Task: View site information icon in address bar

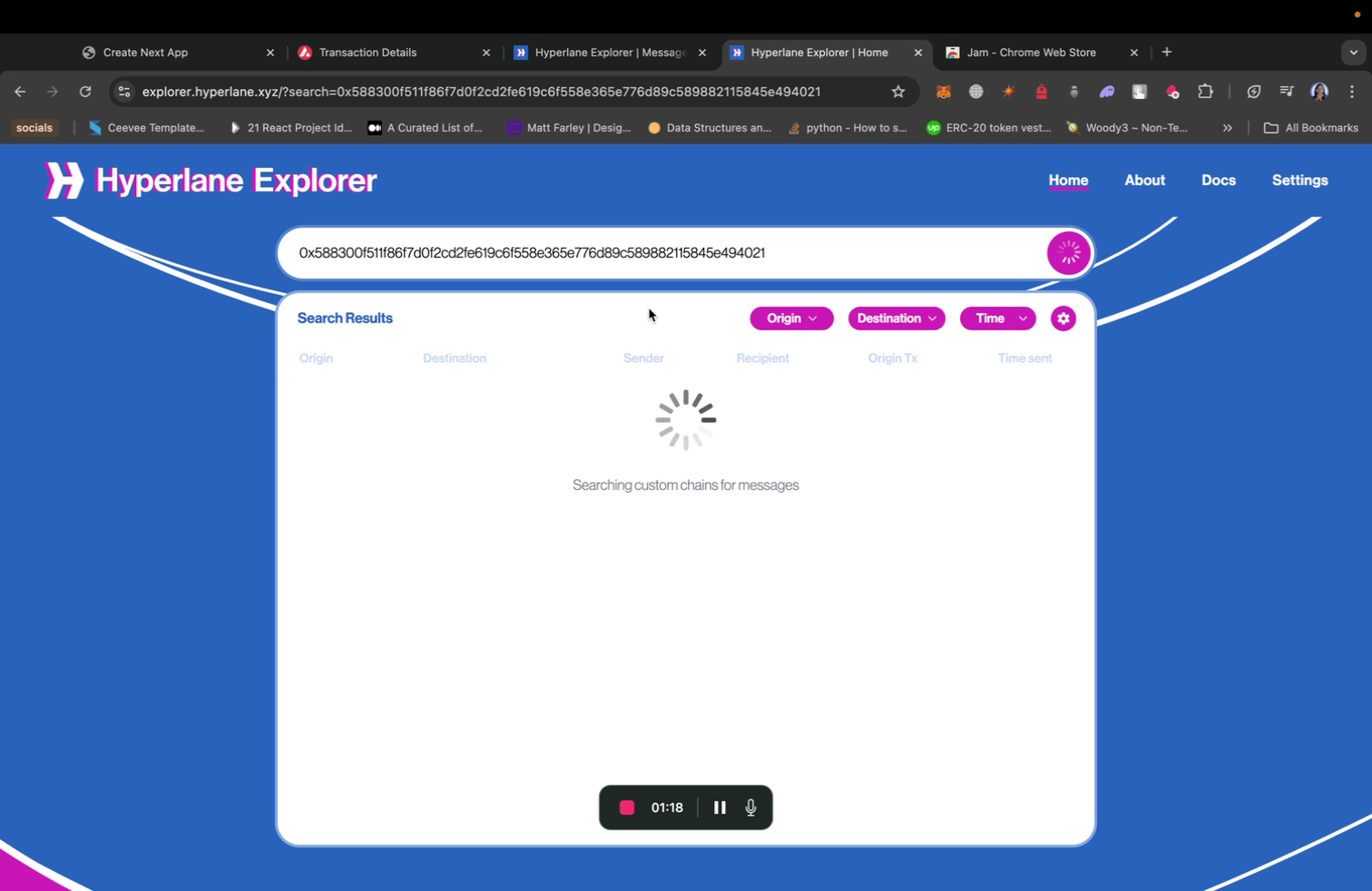Action: coord(124,92)
